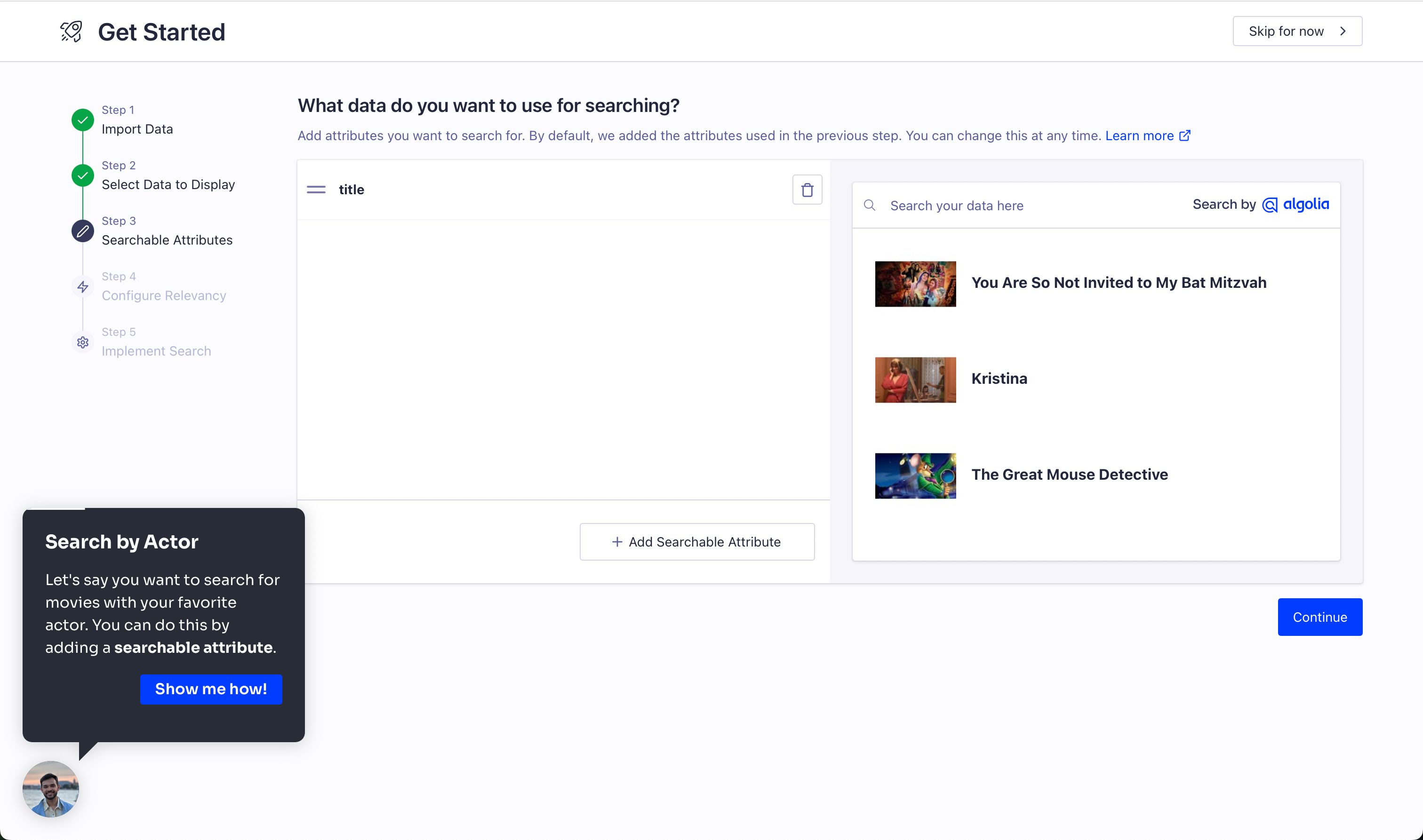Open the Learn more link
1423x840 pixels.
pyautogui.click(x=1147, y=136)
